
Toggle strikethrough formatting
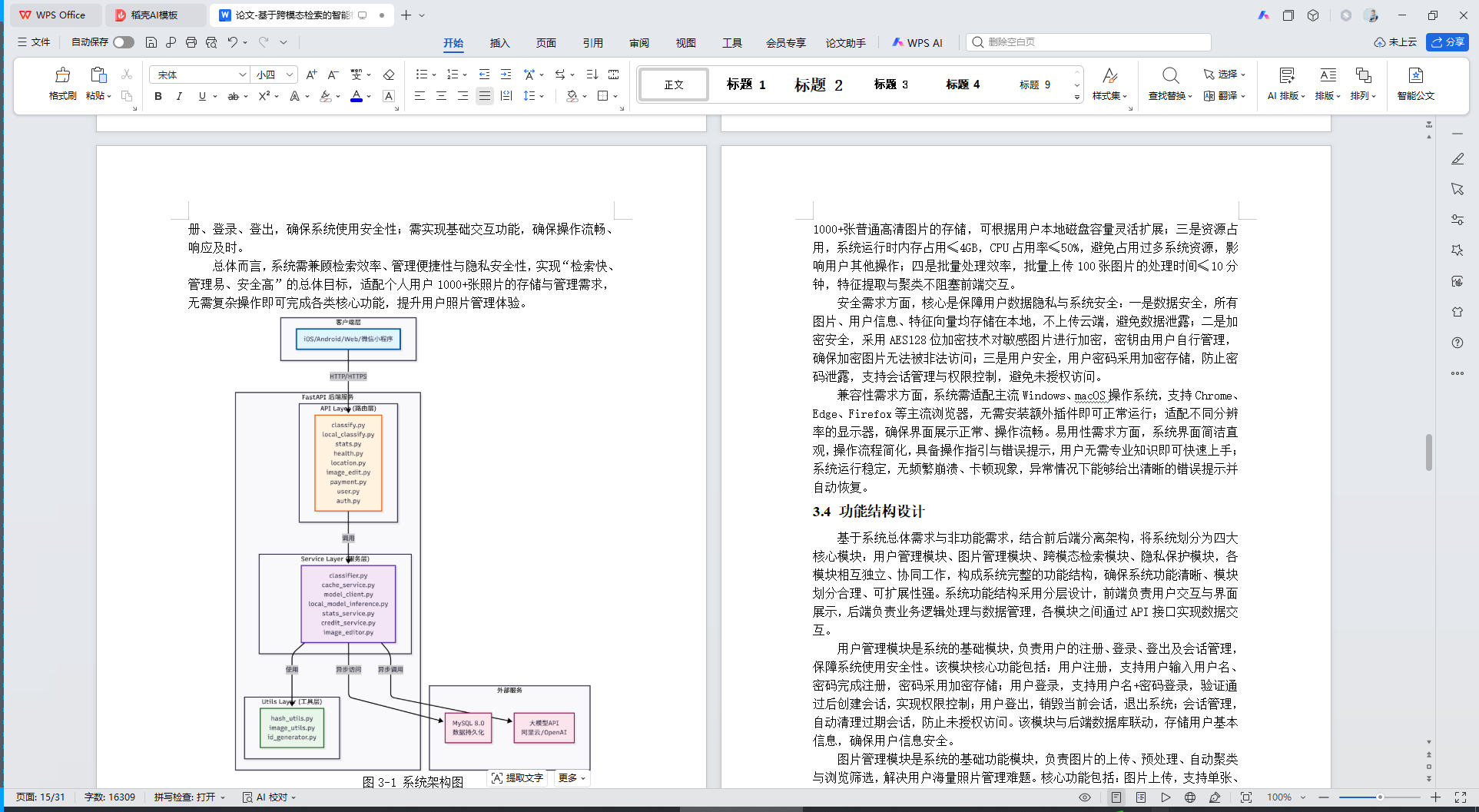point(234,96)
